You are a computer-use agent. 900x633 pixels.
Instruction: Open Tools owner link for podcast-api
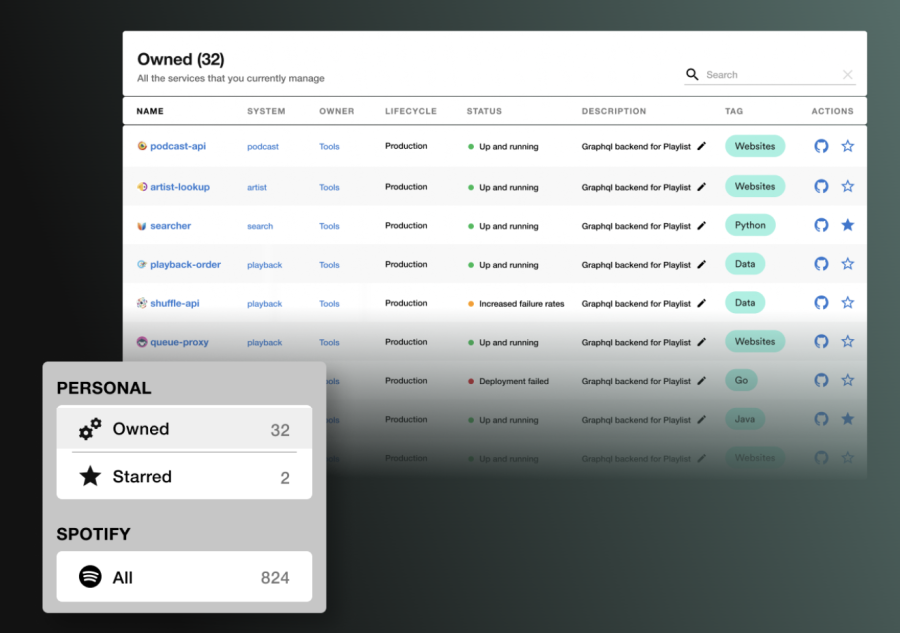[x=329, y=146]
